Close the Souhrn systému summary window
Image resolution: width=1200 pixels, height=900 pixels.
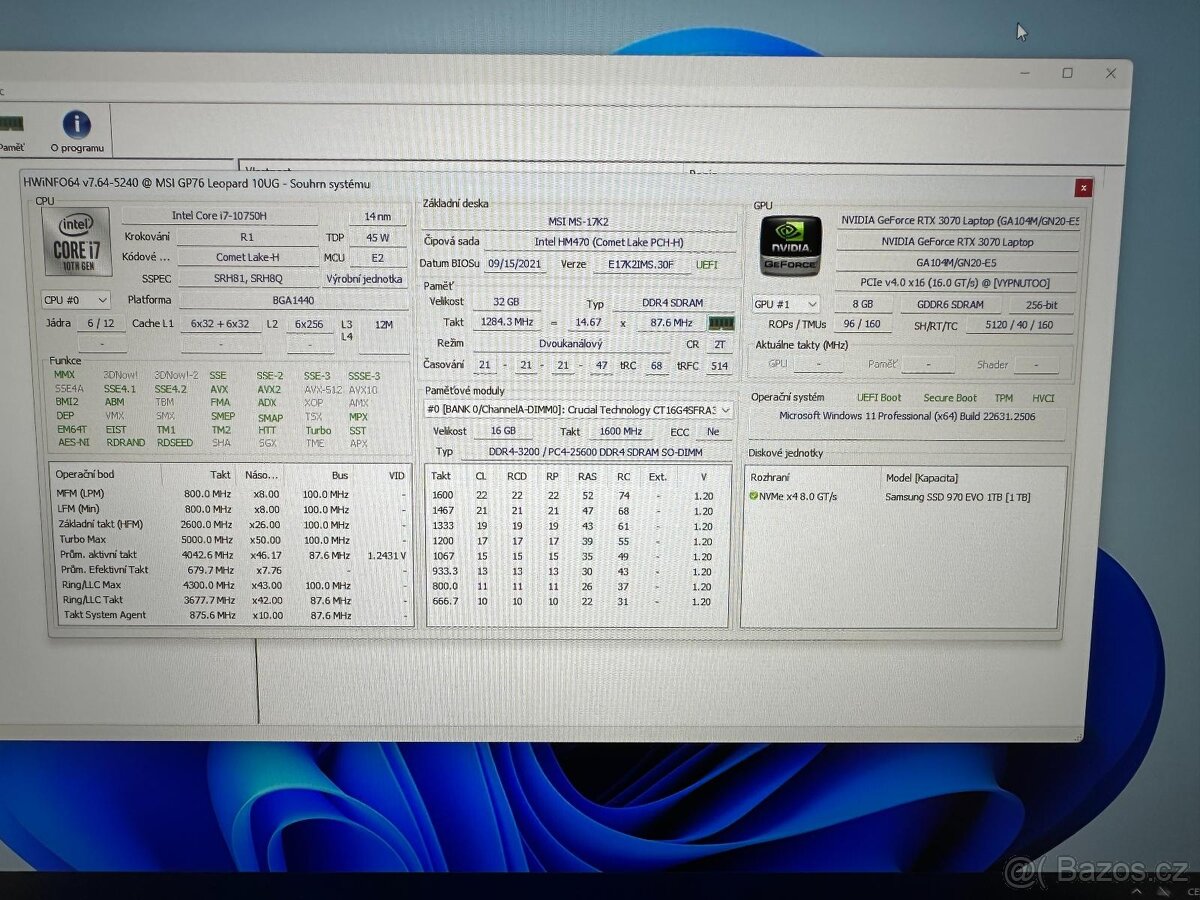tap(1083, 187)
